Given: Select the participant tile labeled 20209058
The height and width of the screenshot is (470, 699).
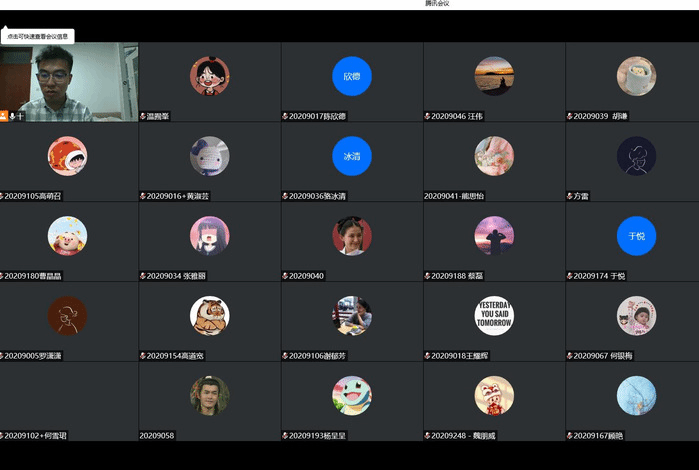Looking at the screenshot, I should click(209, 400).
